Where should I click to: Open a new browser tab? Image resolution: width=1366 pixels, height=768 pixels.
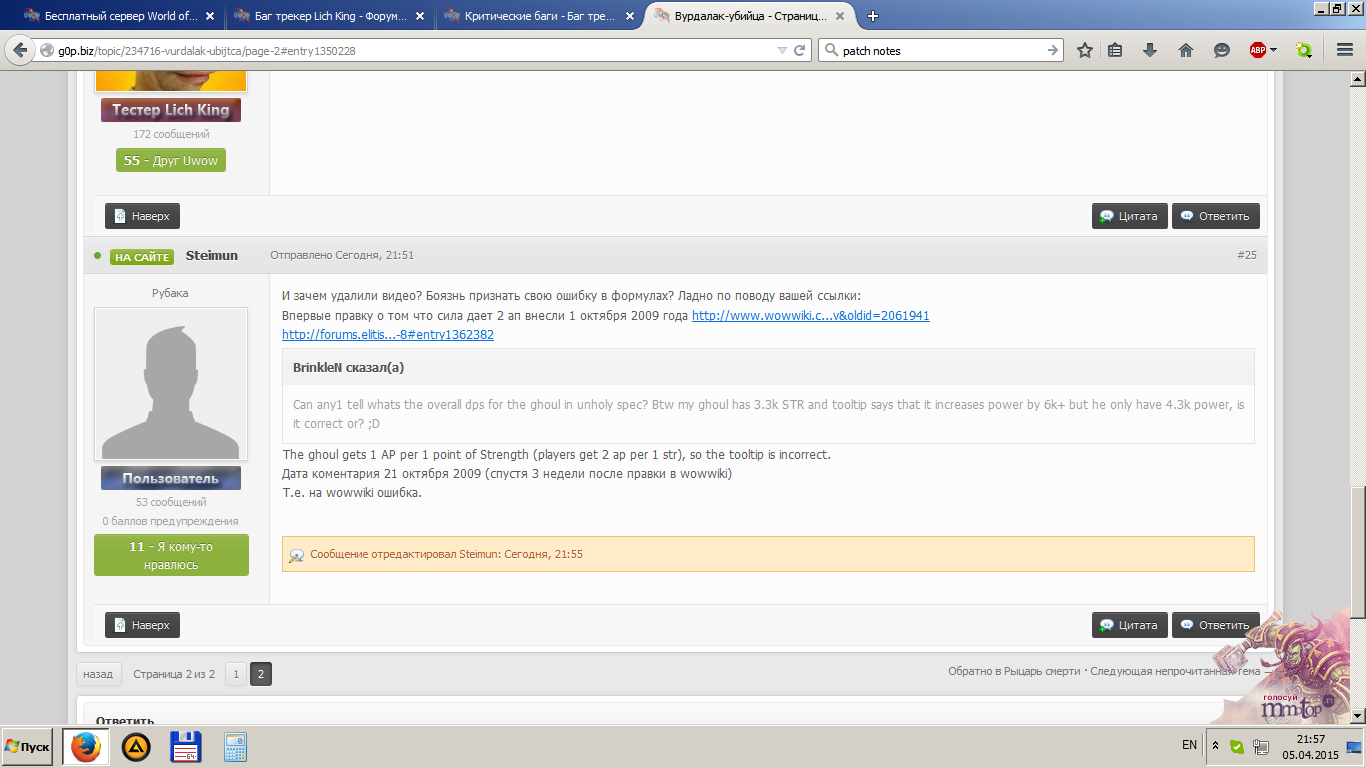coord(873,16)
